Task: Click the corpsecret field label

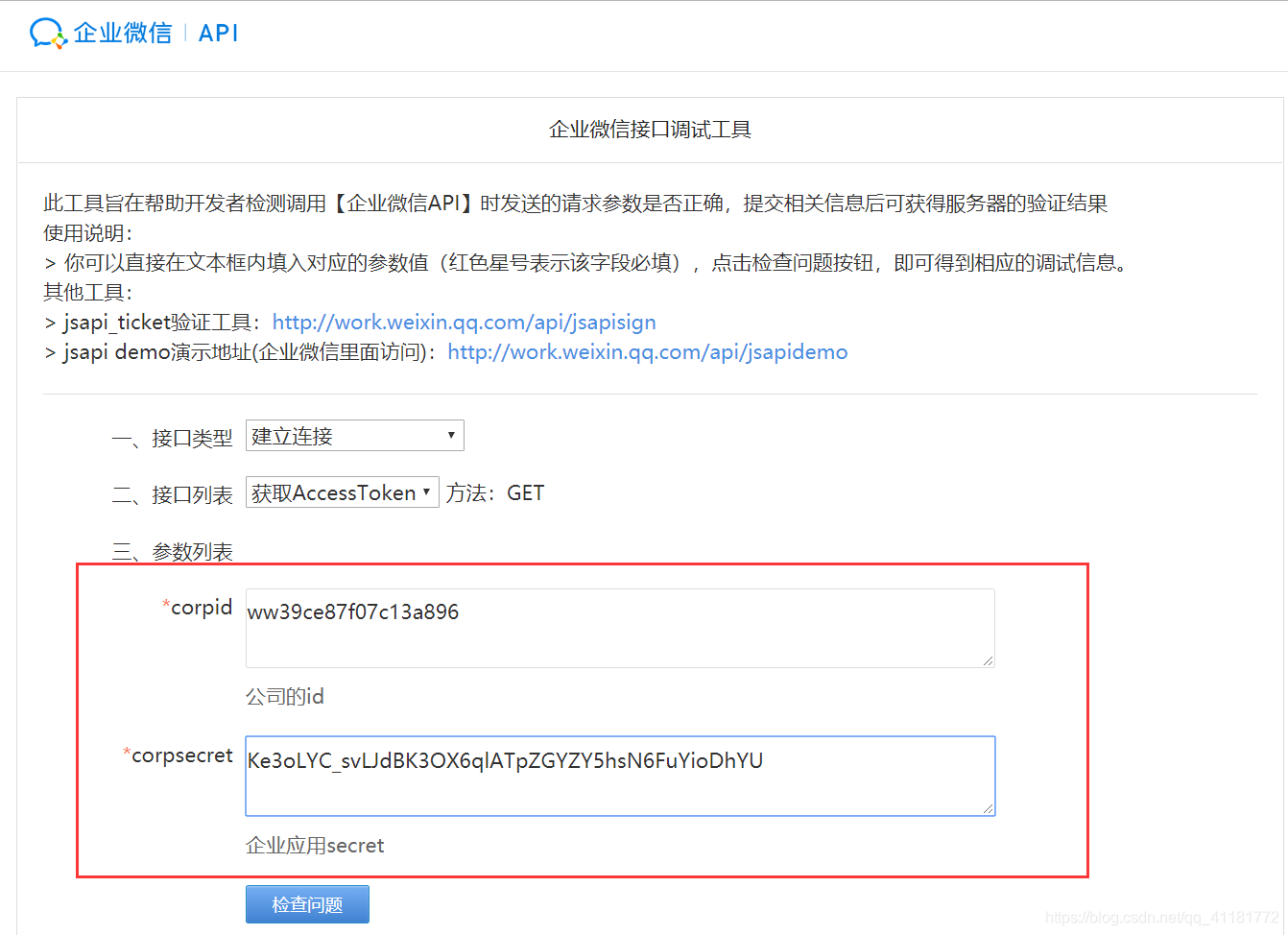Action: [179, 755]
